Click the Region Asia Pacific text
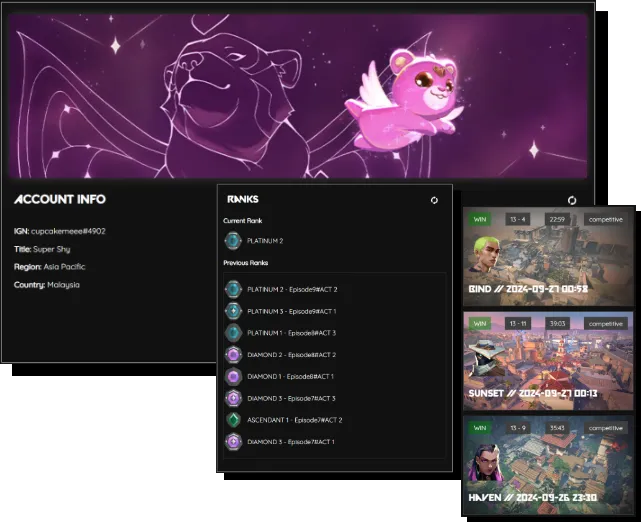Image resolution: width=641 pixels, height=522 pixels. pyautogui.click(x=49, y=267)
